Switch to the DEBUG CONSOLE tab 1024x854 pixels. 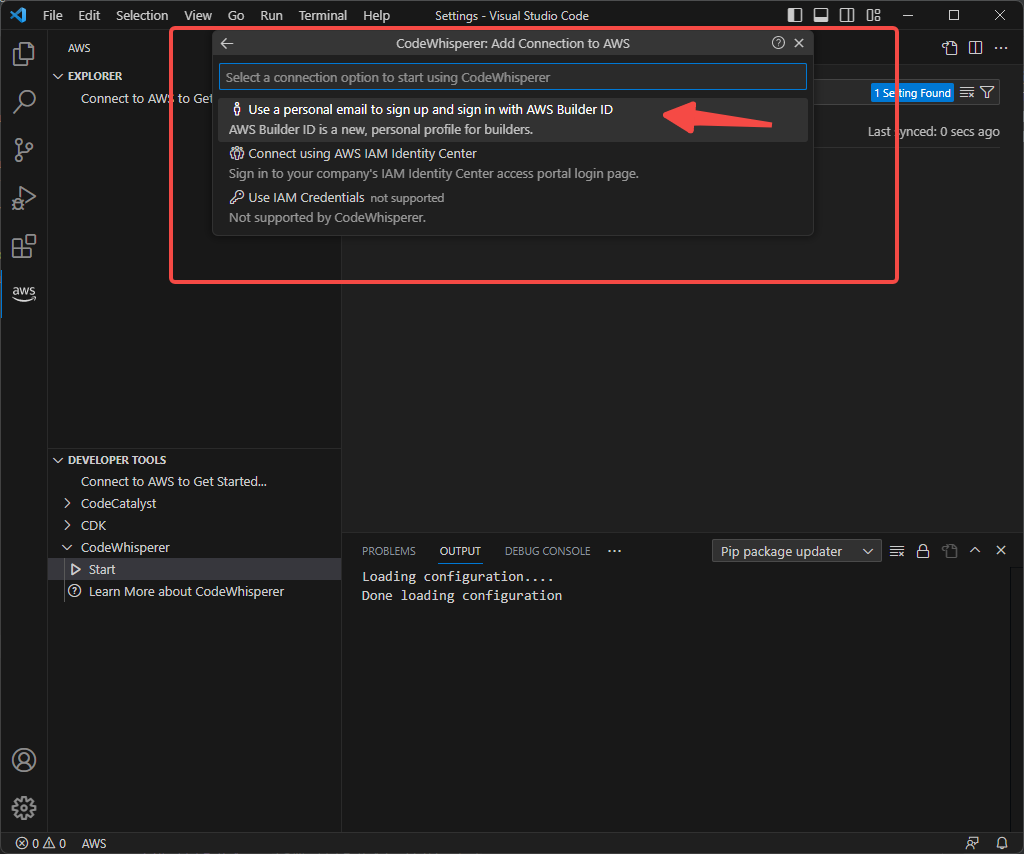(547, 551)
